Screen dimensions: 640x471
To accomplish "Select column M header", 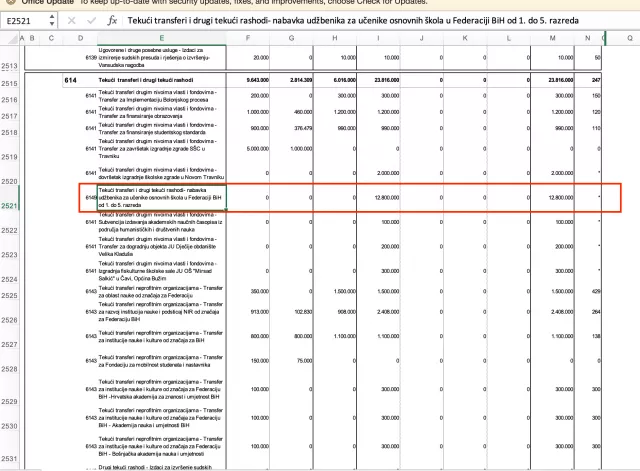I will click(x=552, y=38).
